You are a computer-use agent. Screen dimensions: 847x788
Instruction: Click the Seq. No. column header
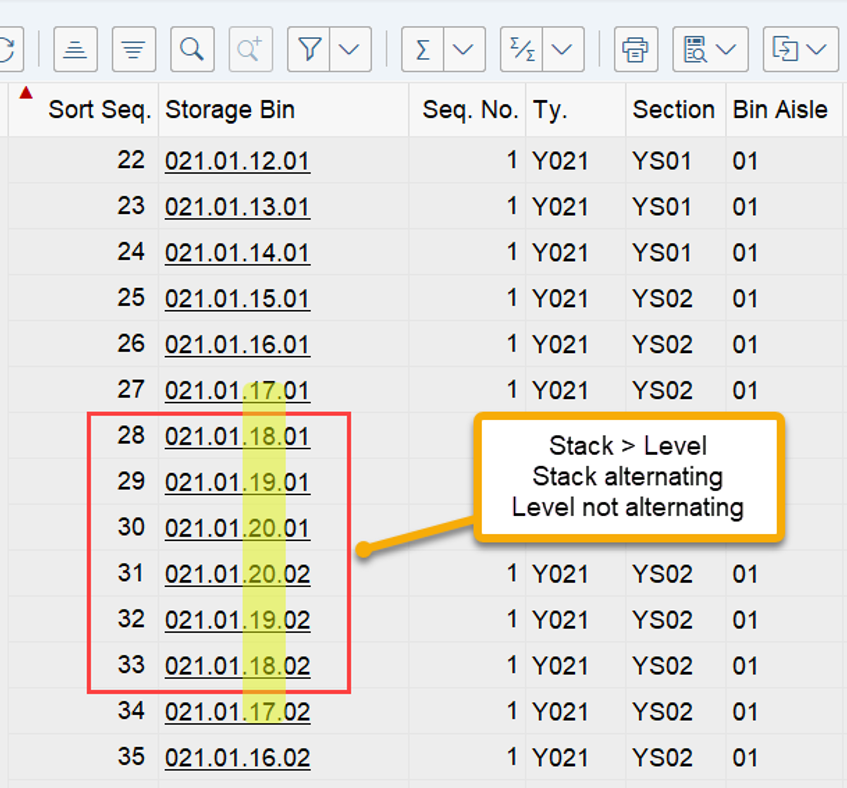467,110
